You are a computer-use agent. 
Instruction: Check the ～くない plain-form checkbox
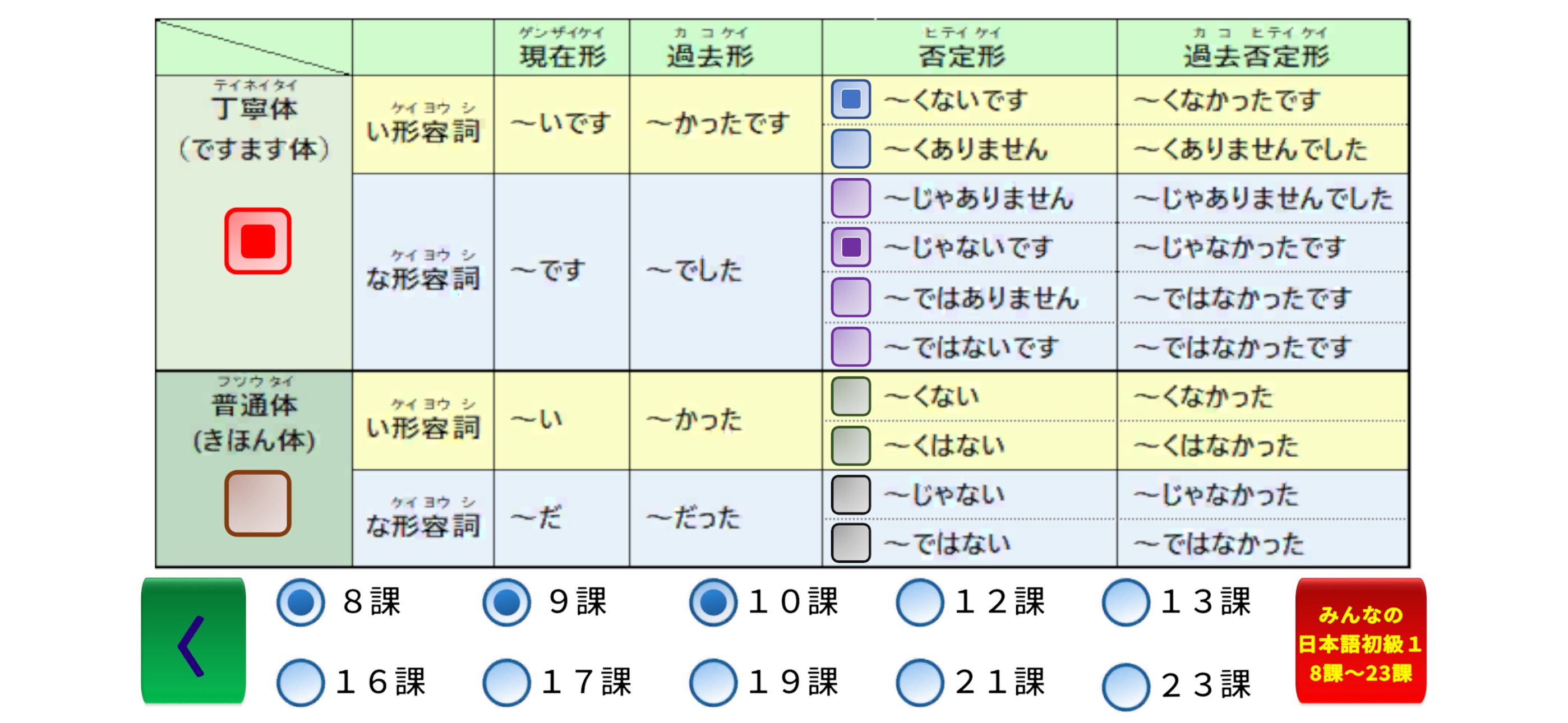850,396
